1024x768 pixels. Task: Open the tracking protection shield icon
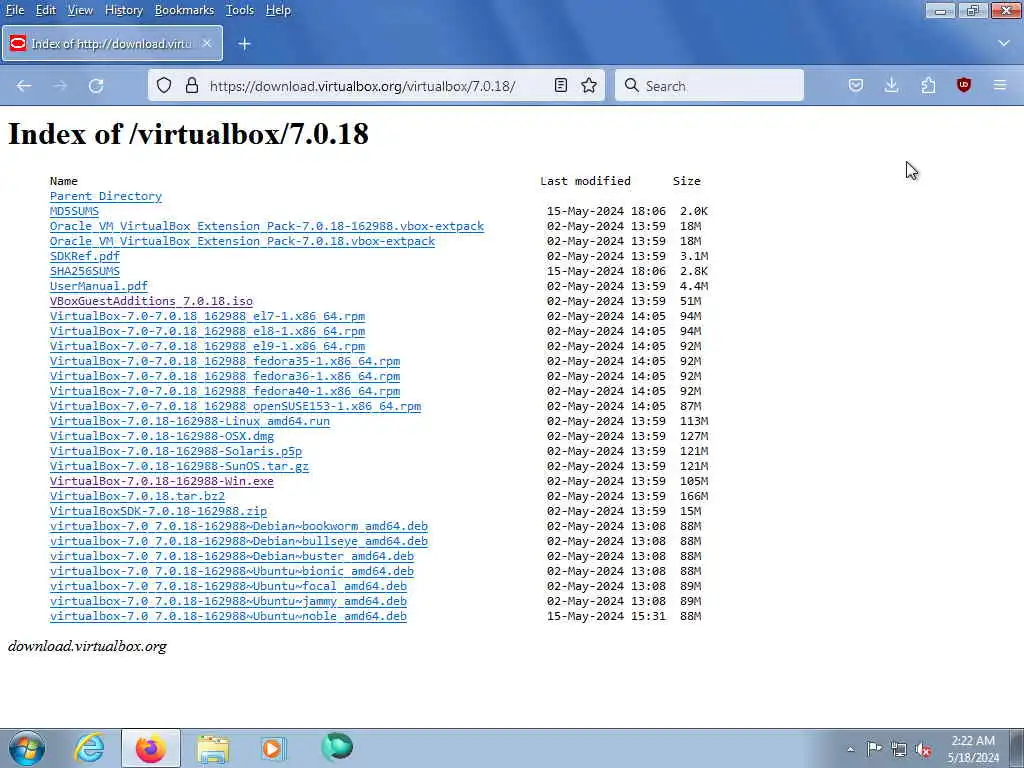coord(164,86)
